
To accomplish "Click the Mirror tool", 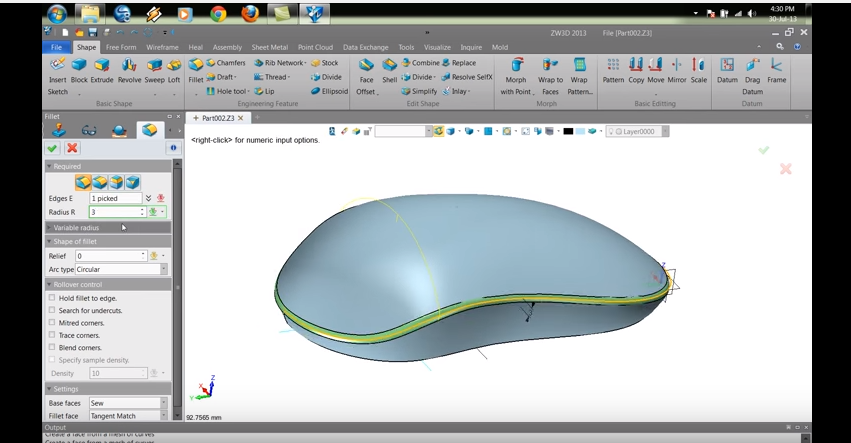I will click(676, 71).
